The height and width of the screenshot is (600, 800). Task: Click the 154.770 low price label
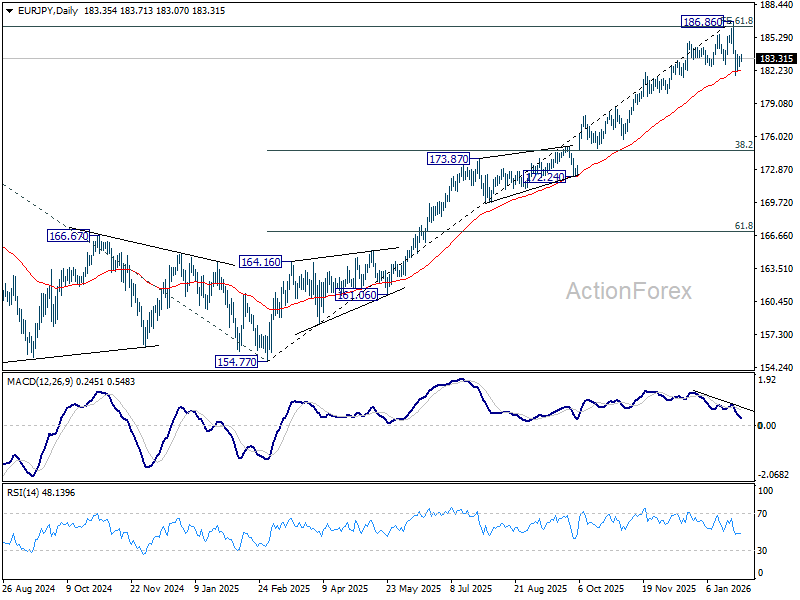pyautogui.click(x=236, y=362)
